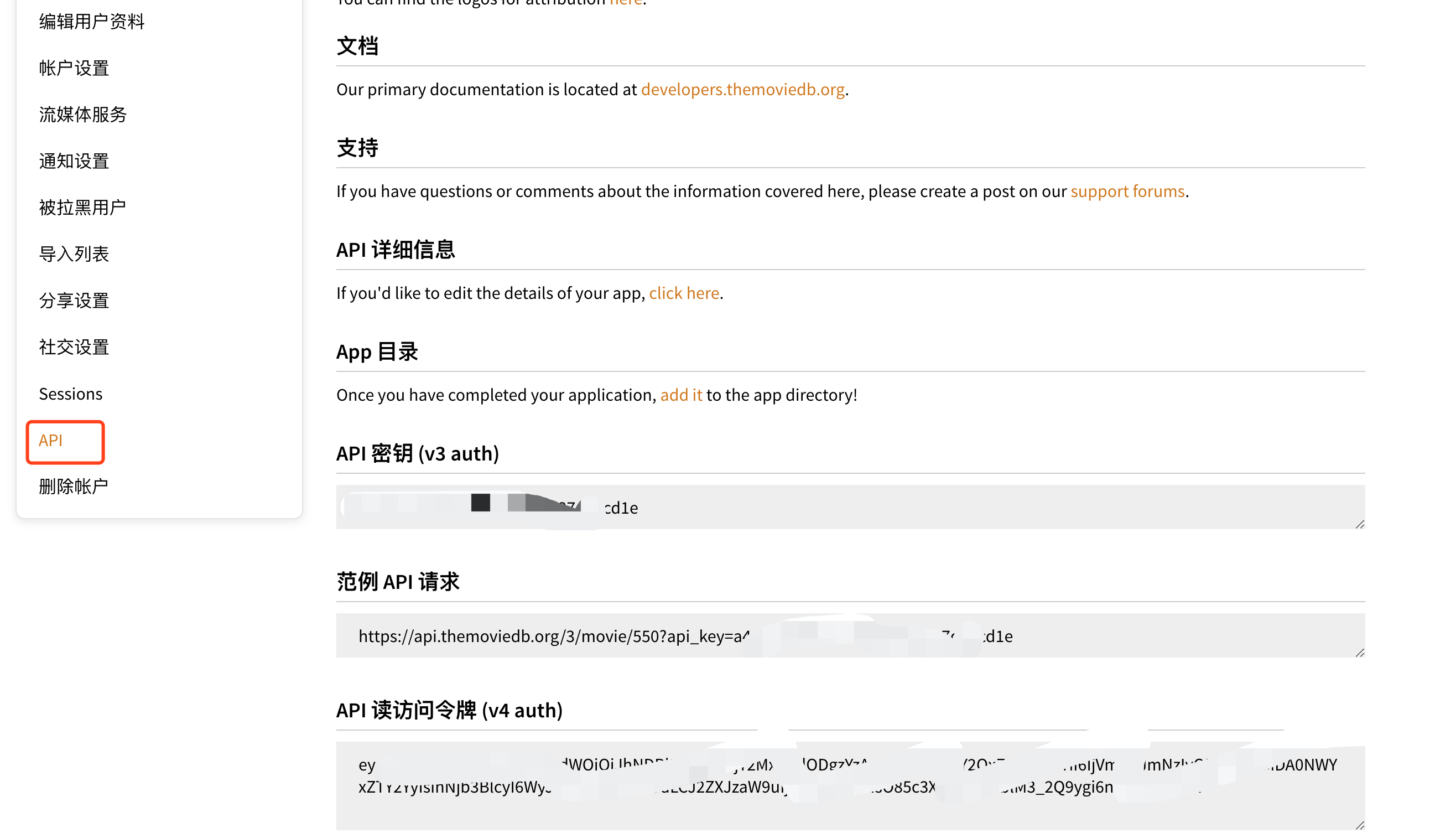1456x838 pixels.
Task: Open 社交设置 settings
Action: pyautogui.click(x=74, y=346)
